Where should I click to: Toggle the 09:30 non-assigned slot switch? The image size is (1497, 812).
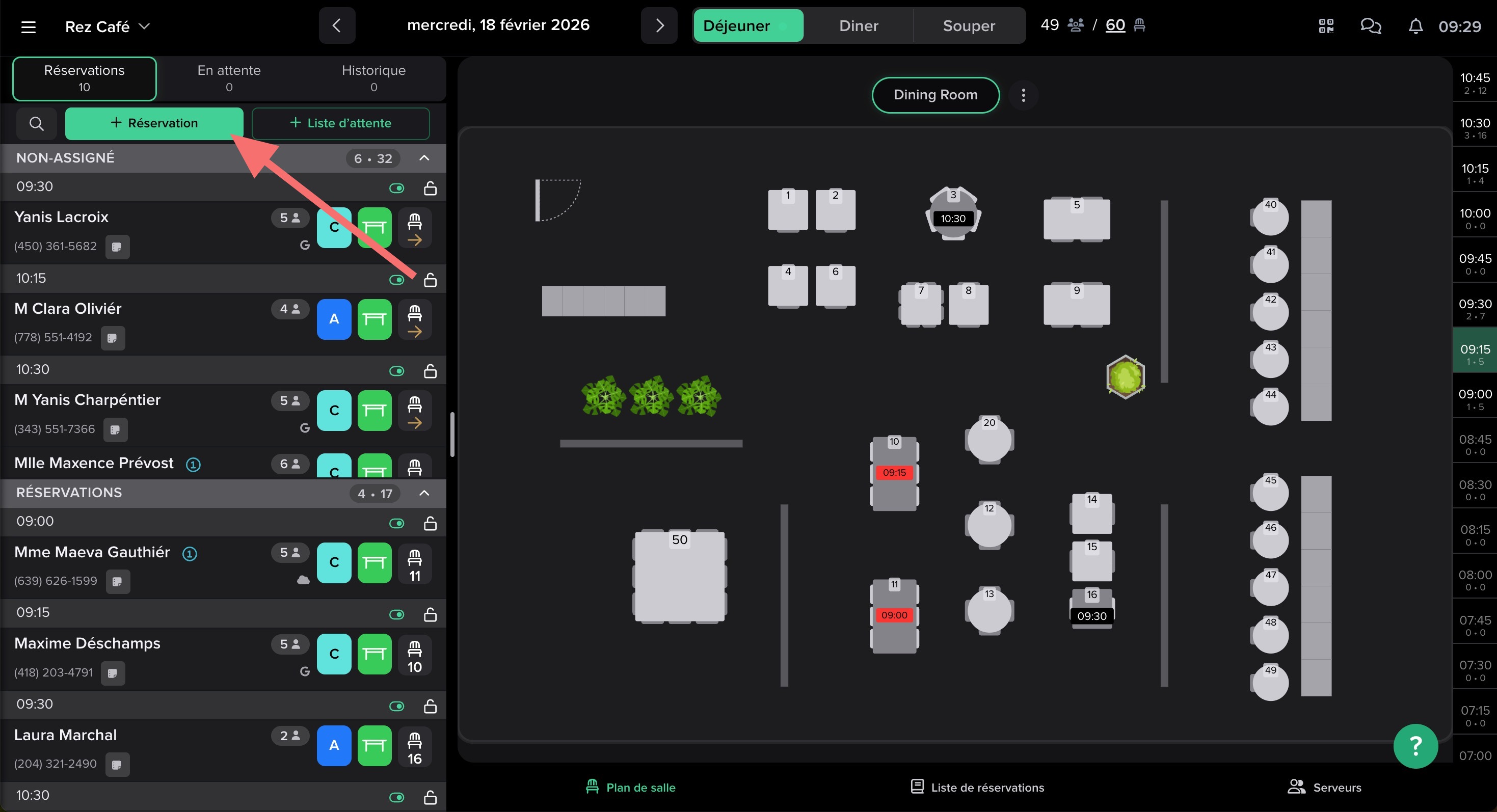[397, 188]
